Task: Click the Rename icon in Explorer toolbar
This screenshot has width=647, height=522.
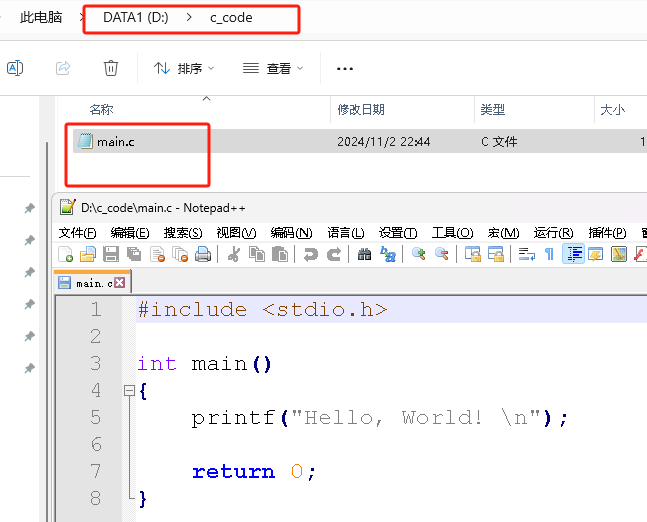Action: [15, 68]
